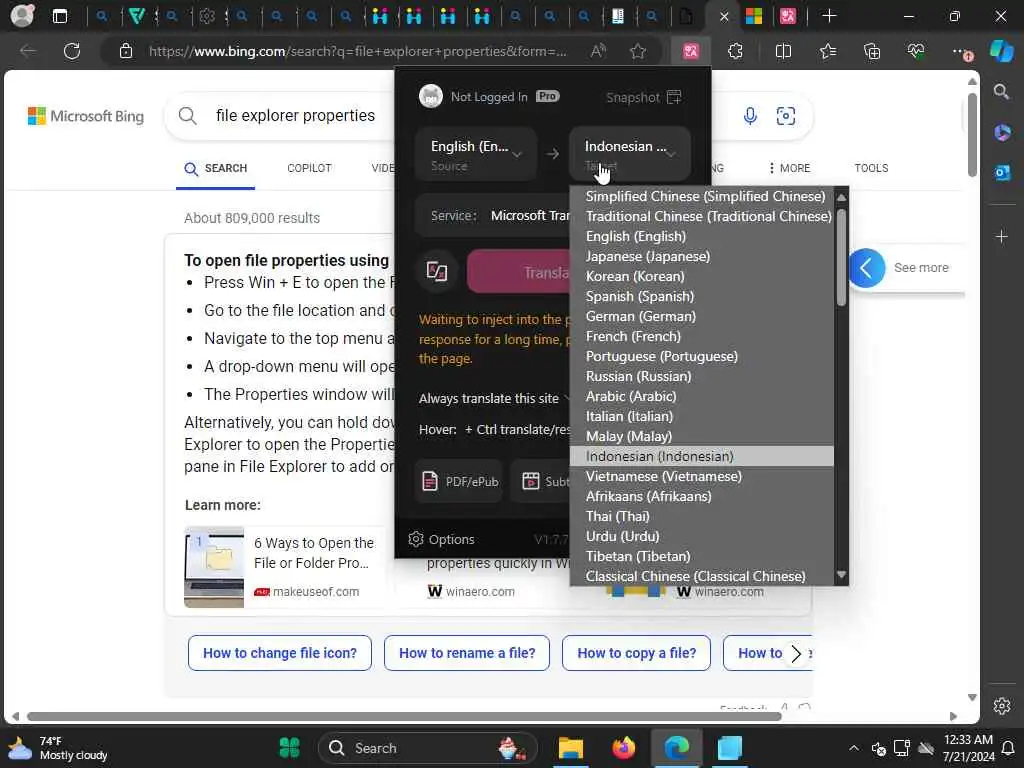Click the translator extension icon in toolbar
This screenshot has height=768, width=1024.
[x=690, y=51]
